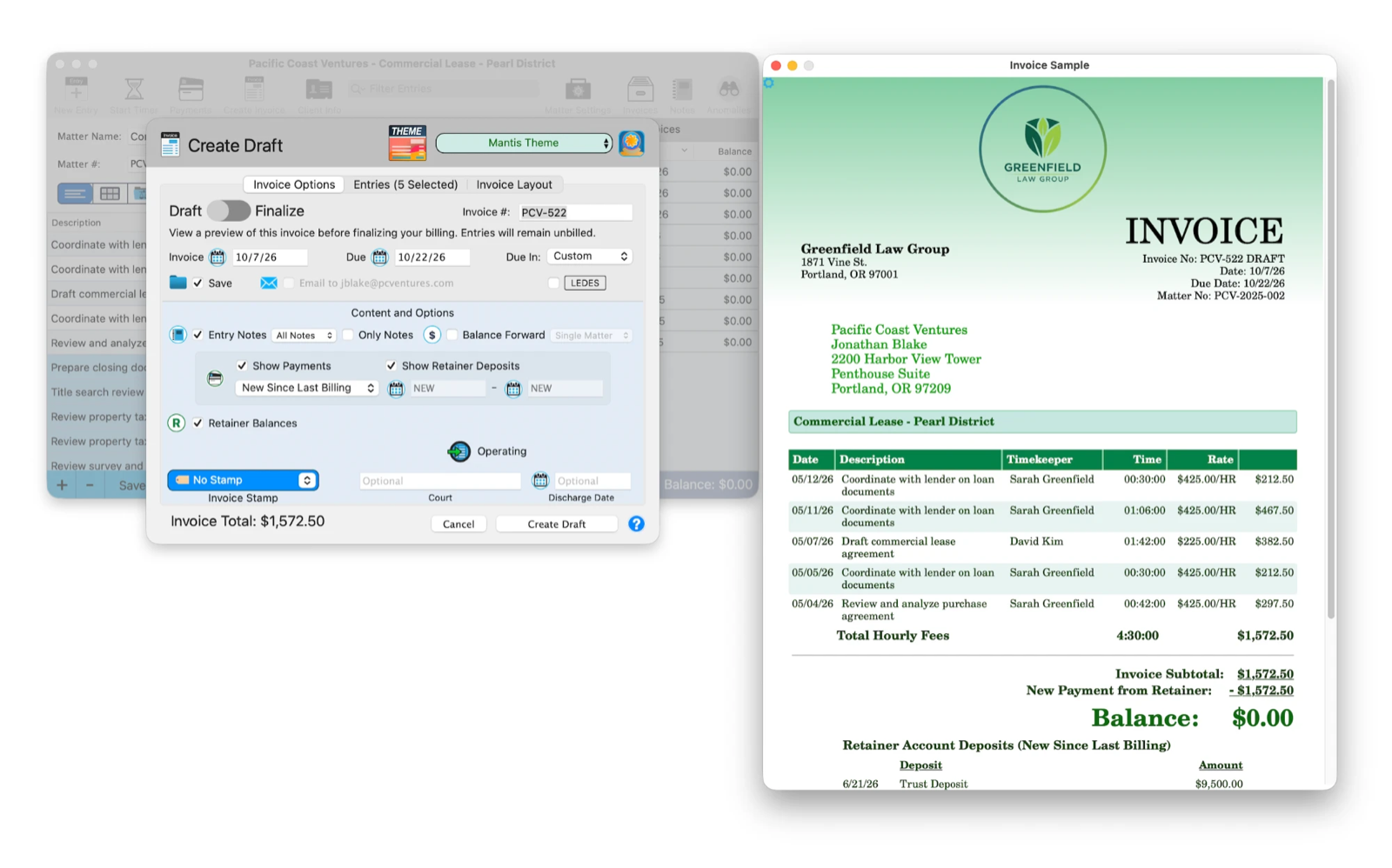Click the Start Timer hourglass icon

point(133,89)
